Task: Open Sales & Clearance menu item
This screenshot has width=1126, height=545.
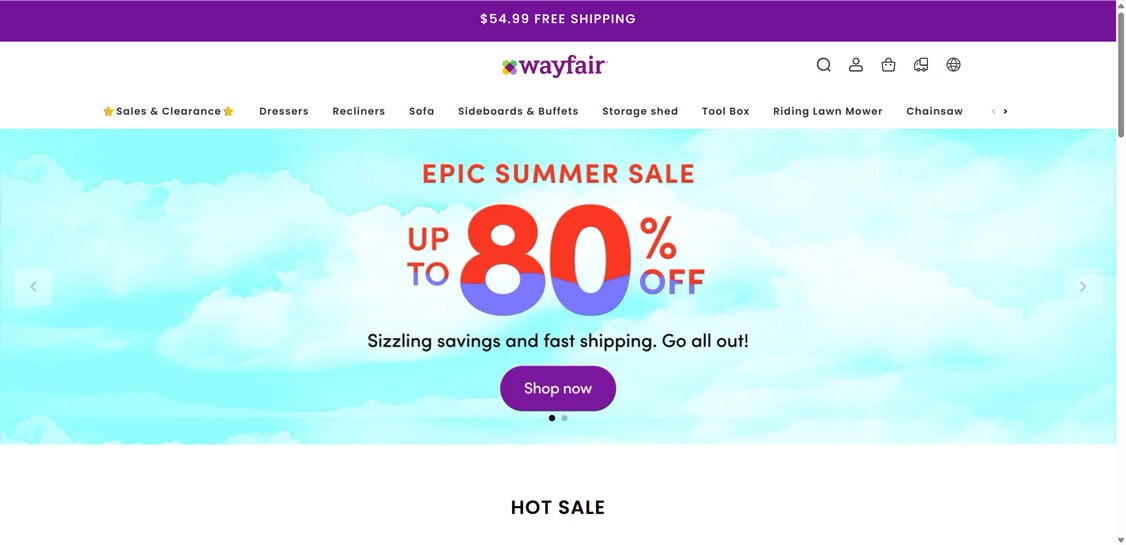Action: (168, 111)
